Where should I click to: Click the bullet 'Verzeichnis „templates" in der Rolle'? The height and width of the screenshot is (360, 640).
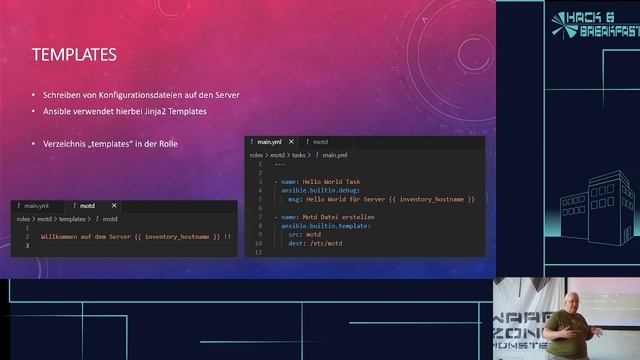[x=110, y=144]
